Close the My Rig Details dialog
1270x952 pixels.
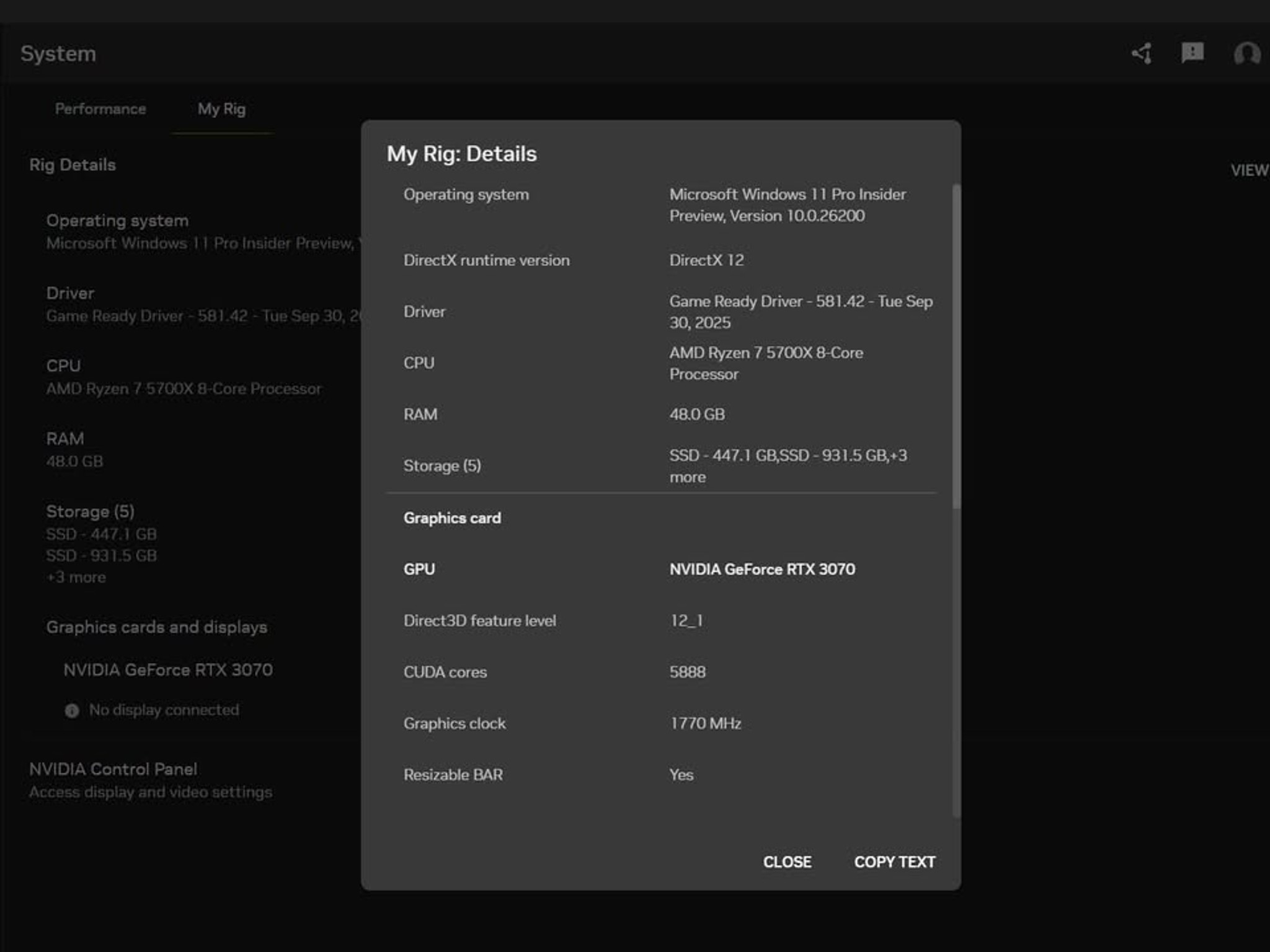788,862
